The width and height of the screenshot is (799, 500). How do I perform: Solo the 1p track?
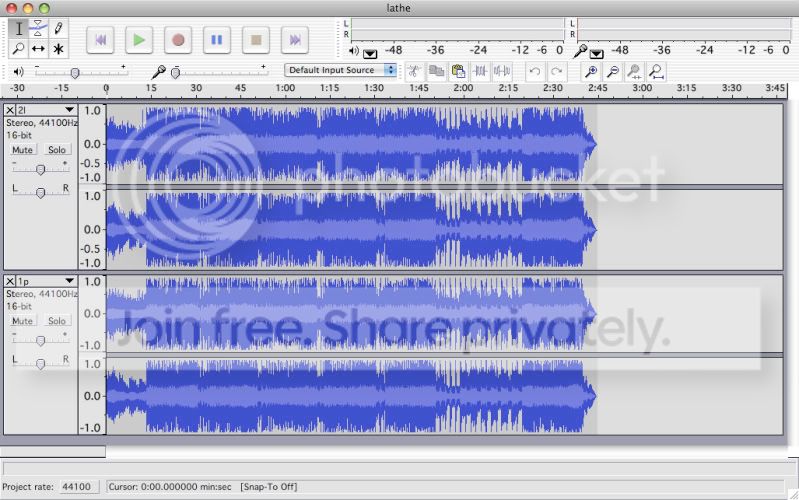click(57, 321)
